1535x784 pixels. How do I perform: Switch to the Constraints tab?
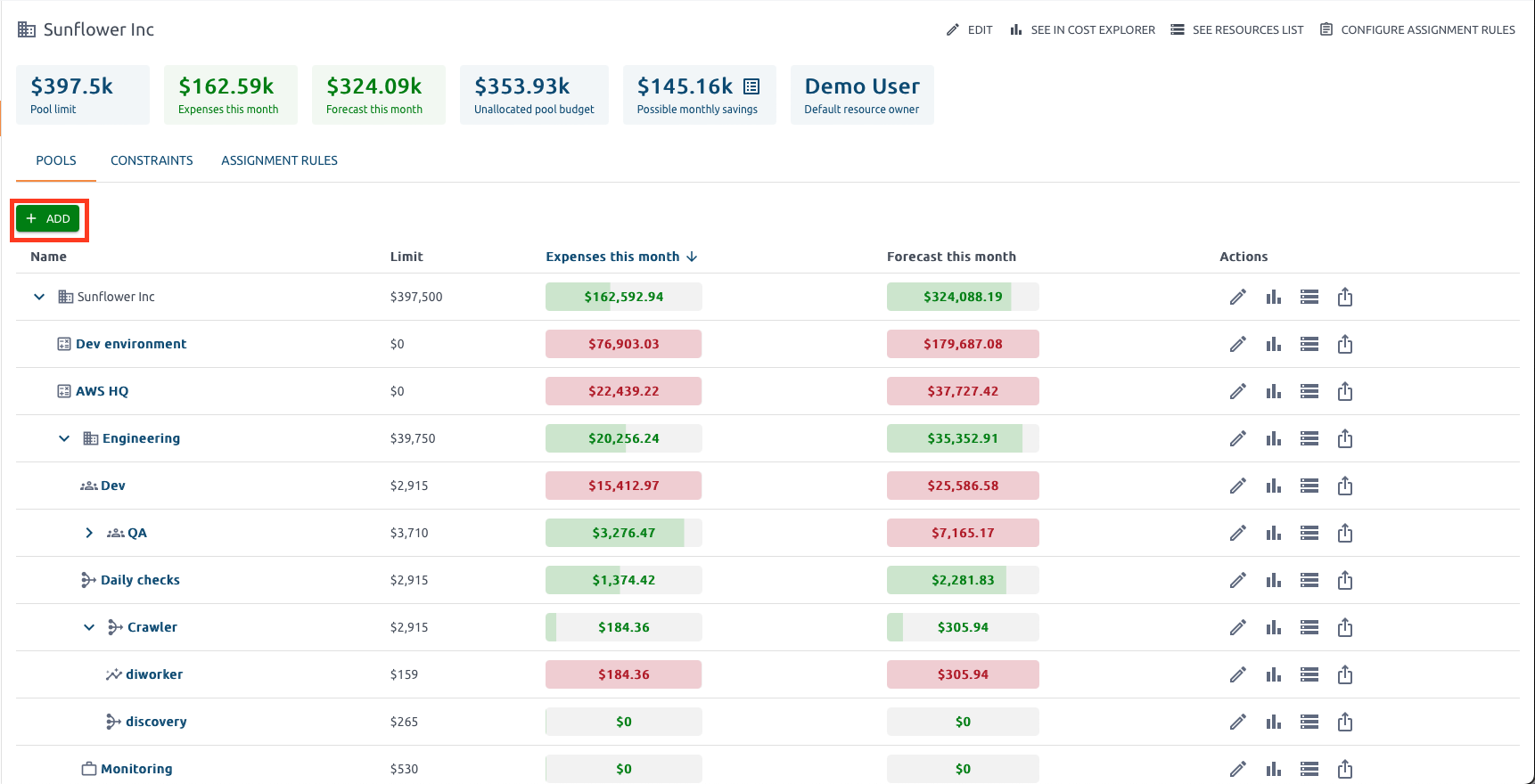[152, 160]
